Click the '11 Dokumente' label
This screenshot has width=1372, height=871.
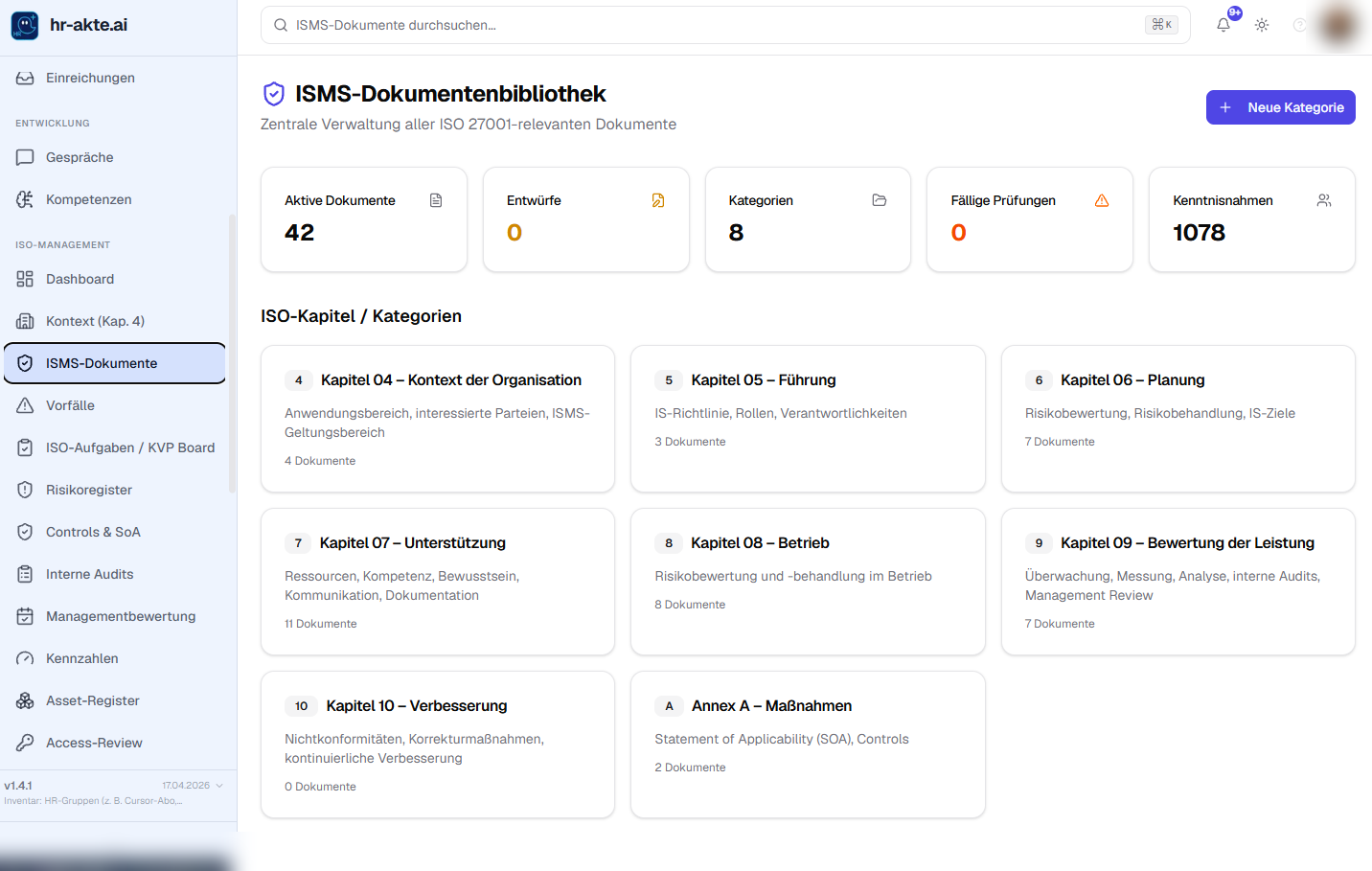(321, 624)
